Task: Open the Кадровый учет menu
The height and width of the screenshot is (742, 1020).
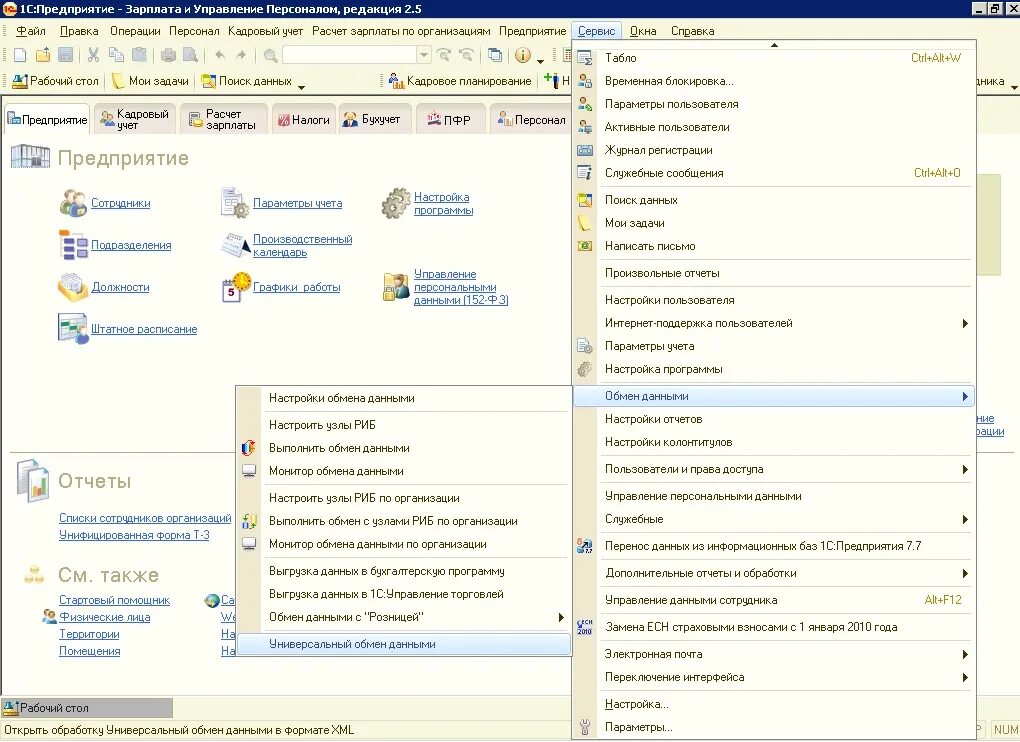Action: tap(265, 31)
